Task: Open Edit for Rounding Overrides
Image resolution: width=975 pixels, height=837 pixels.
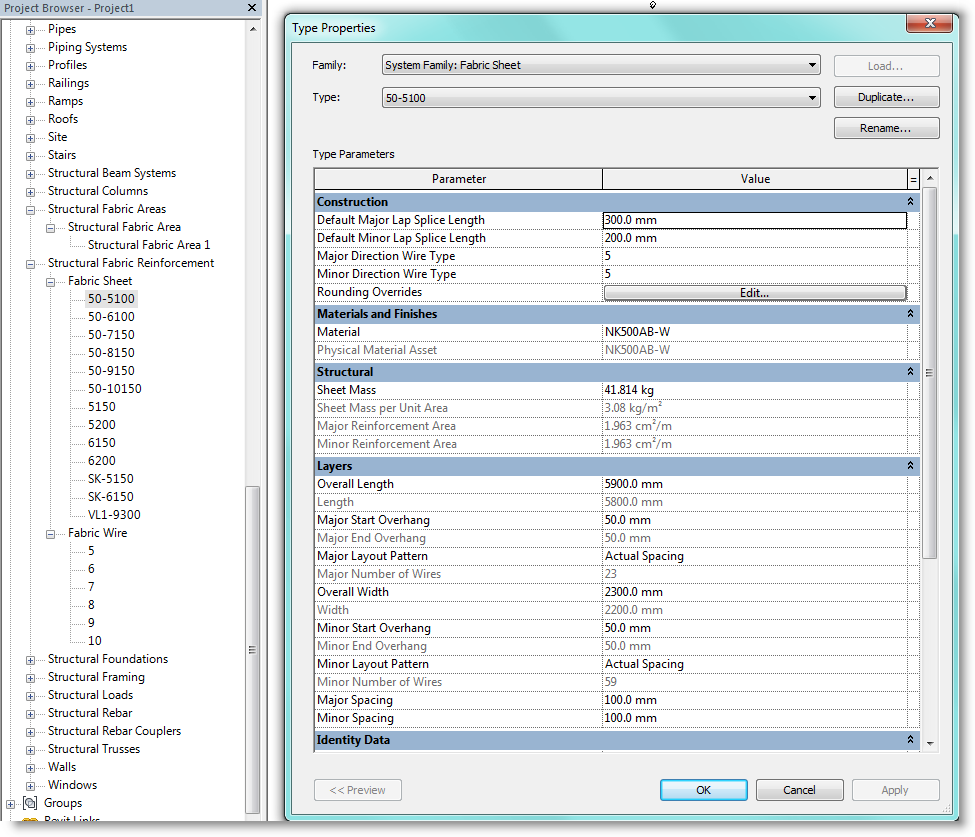Action: (754, 291)
